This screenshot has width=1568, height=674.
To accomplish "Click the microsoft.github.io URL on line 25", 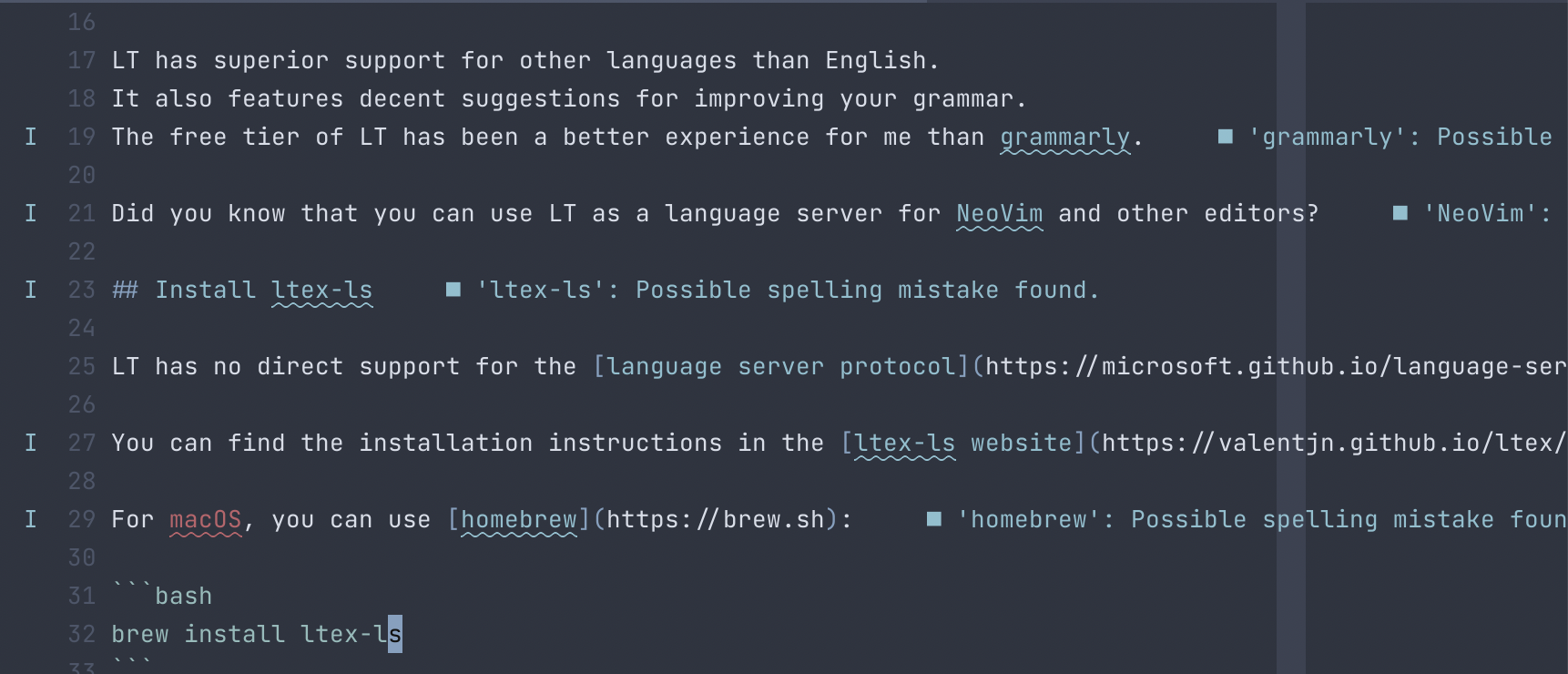I will (1277, 367).
